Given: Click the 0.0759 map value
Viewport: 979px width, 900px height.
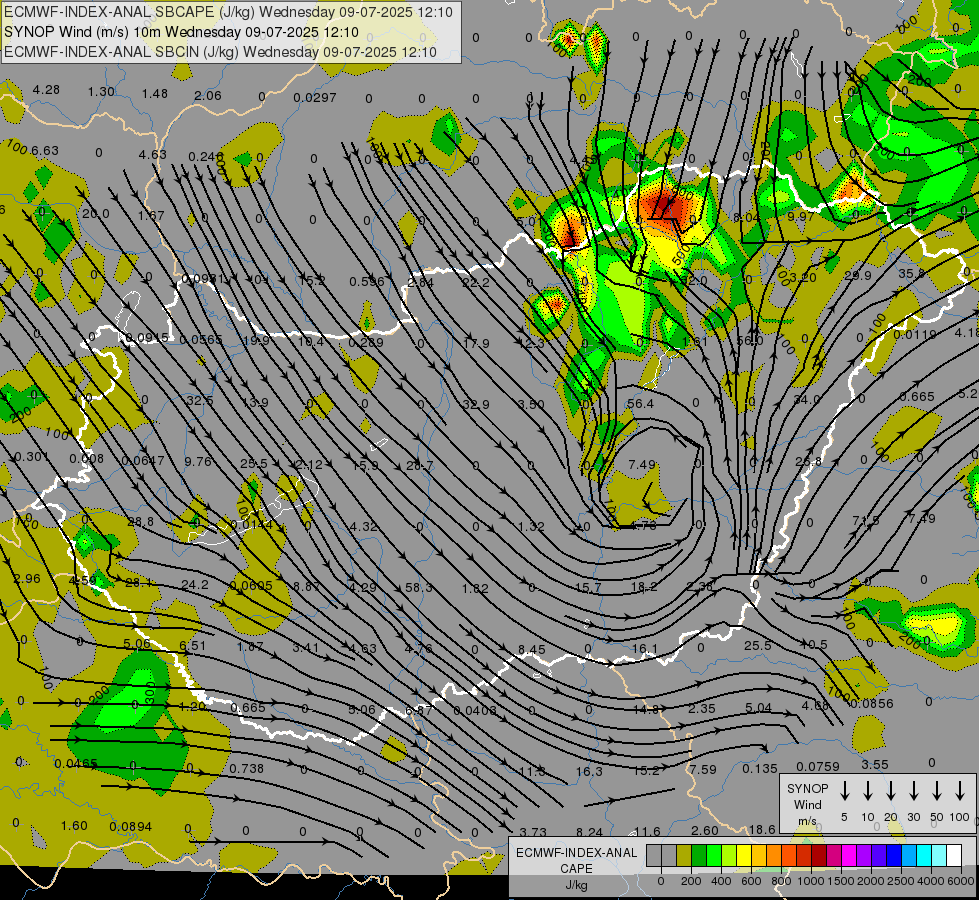Looking at the screenshot, I should coord(818,767).
